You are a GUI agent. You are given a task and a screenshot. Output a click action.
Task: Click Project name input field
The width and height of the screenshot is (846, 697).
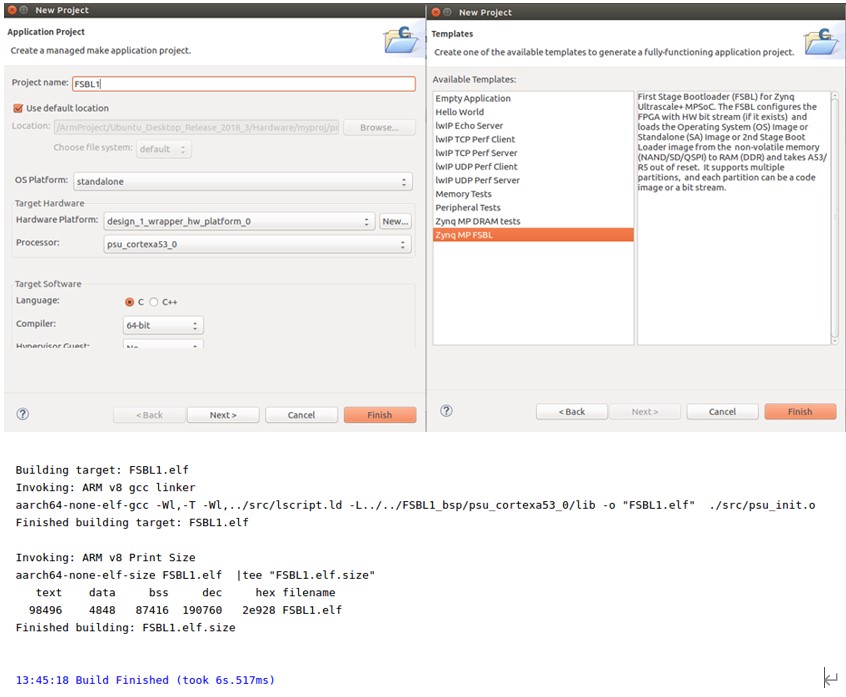pos(244,84)
